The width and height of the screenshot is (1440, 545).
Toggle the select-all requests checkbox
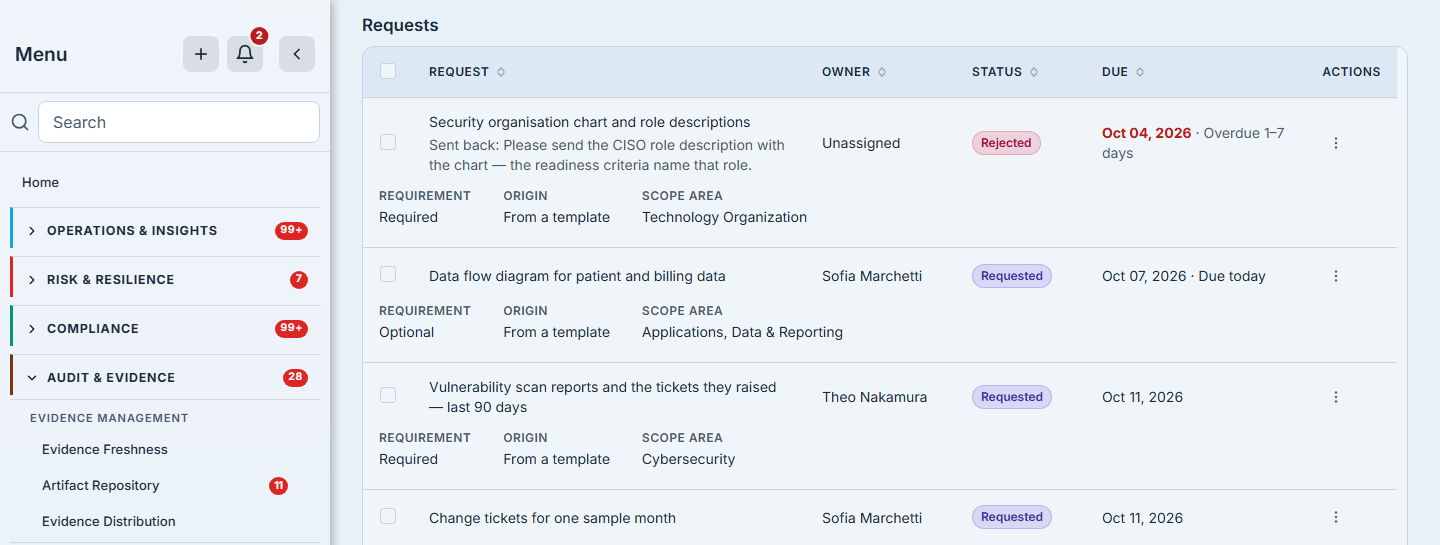(388, 71)
